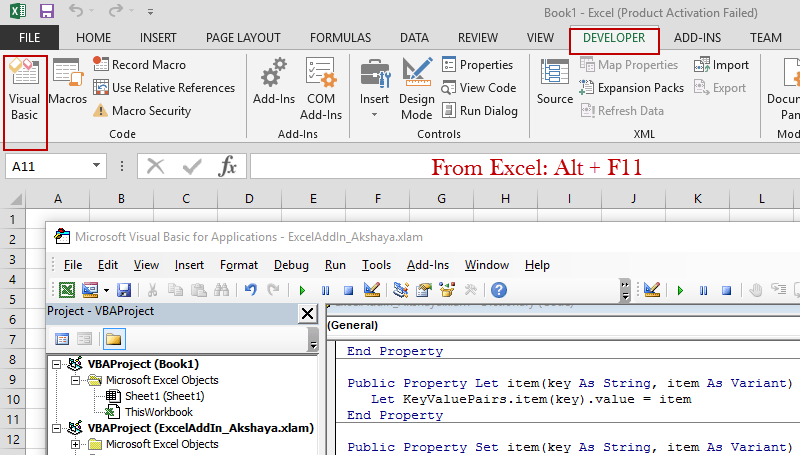Open XML Expansion Packs

pyautogui.click(x=631, y=88)
